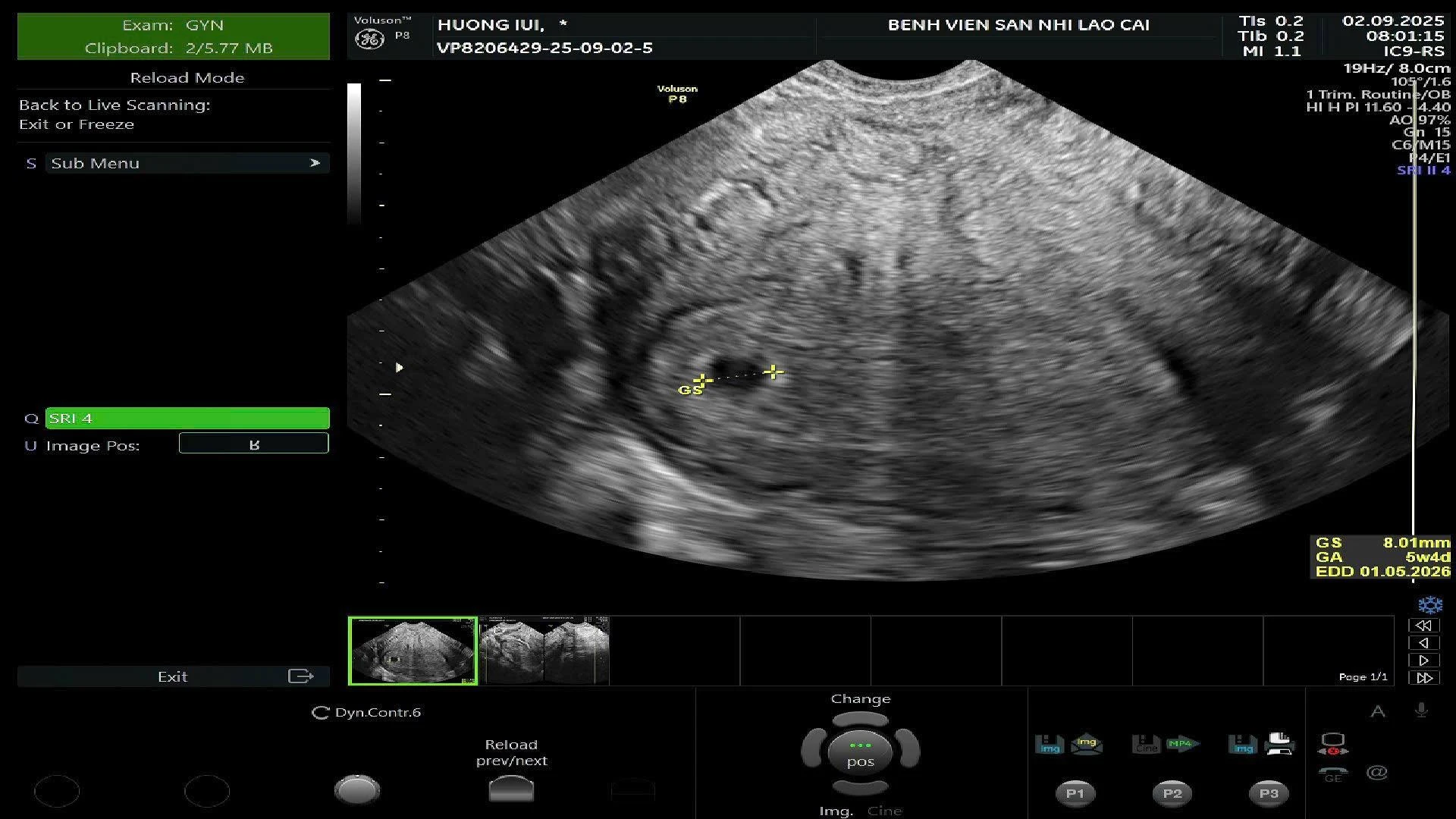Click the MP4 export arrow icon
The width and height of the screenshot is (1456, 819).
tap(1182, 744)
